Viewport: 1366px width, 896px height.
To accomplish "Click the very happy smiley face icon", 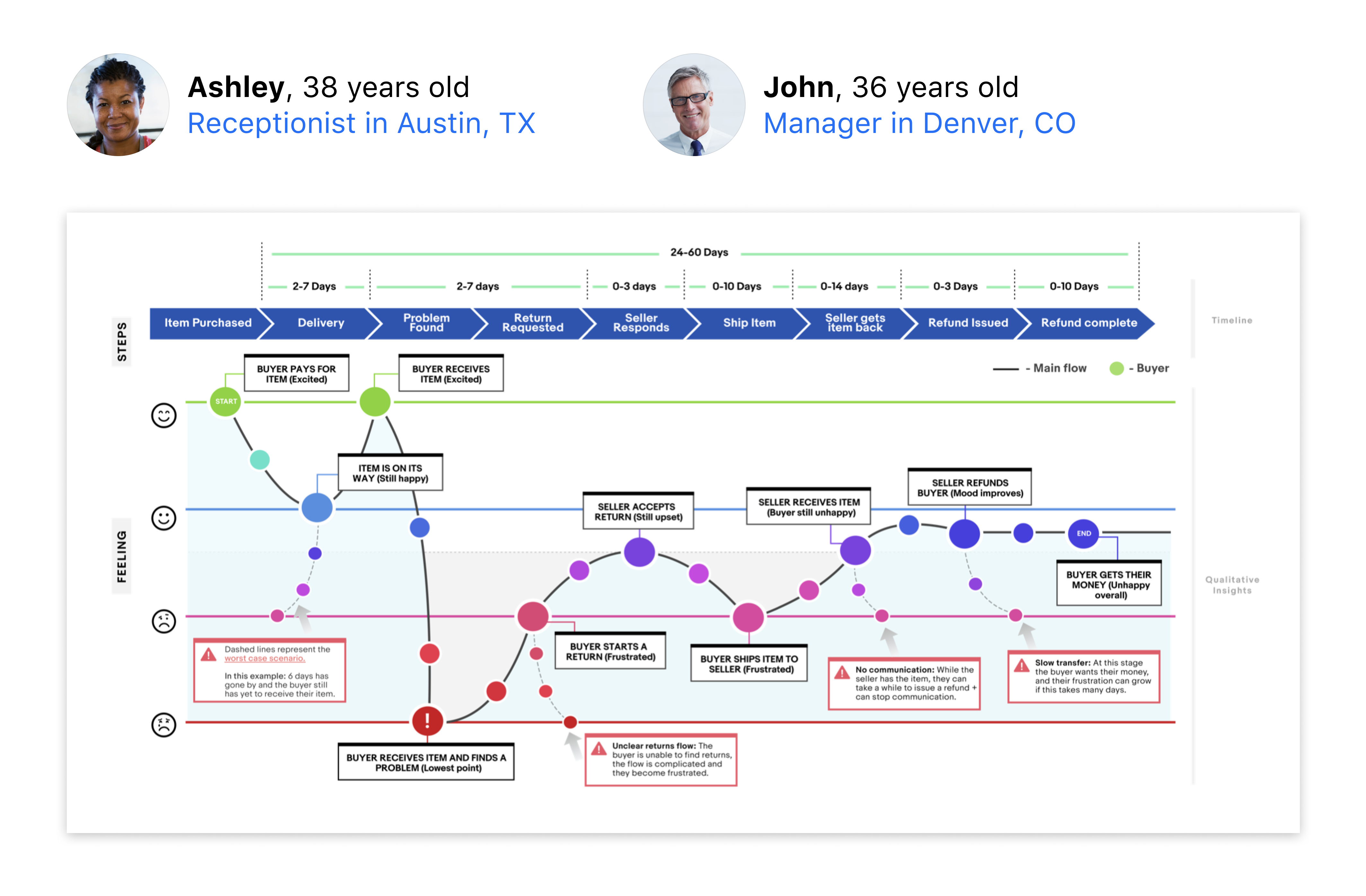I will (163, 415).
